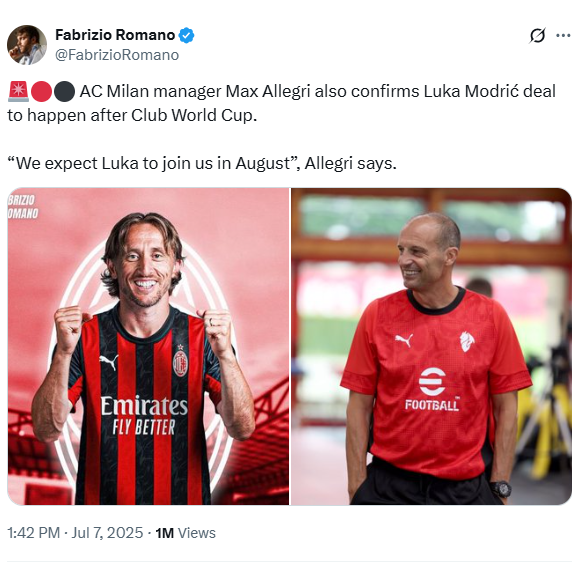Click the tweet text mentioning Luka Modrić
572x563 pixels.
(282, 103)
